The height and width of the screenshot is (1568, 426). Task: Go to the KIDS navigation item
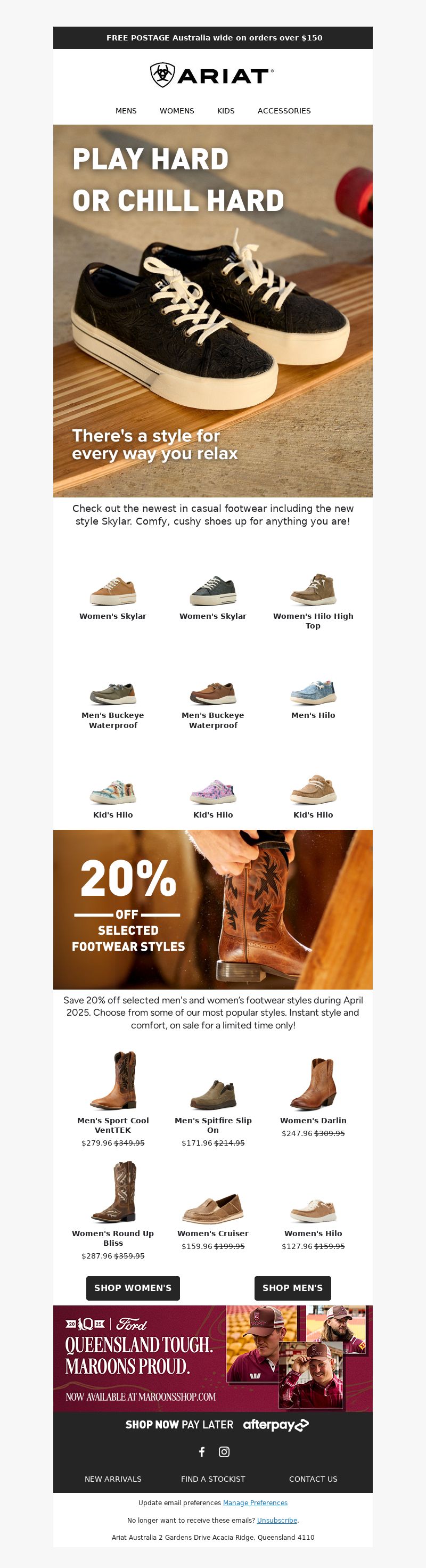point(226,111)
